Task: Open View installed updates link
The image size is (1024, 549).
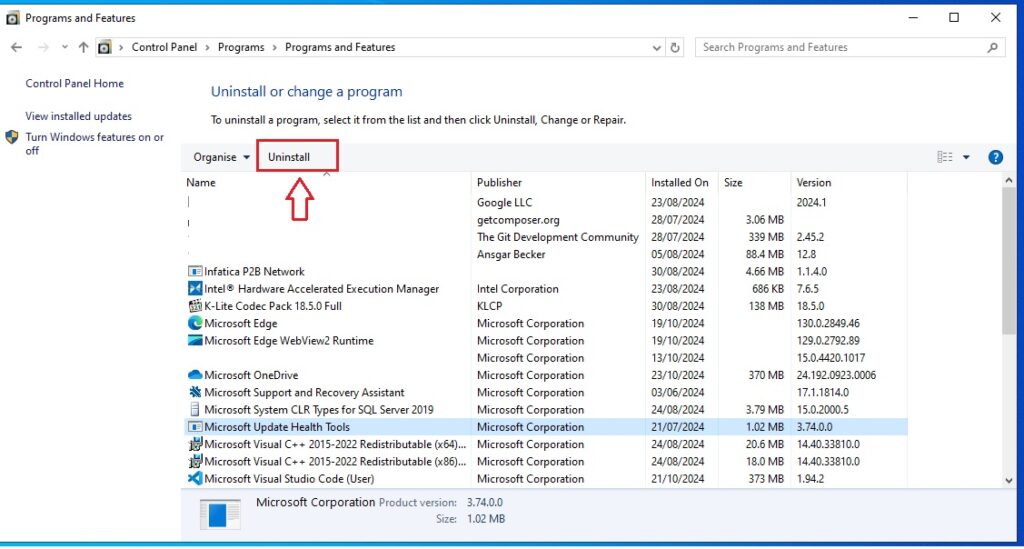Action: tap(78, 116)
